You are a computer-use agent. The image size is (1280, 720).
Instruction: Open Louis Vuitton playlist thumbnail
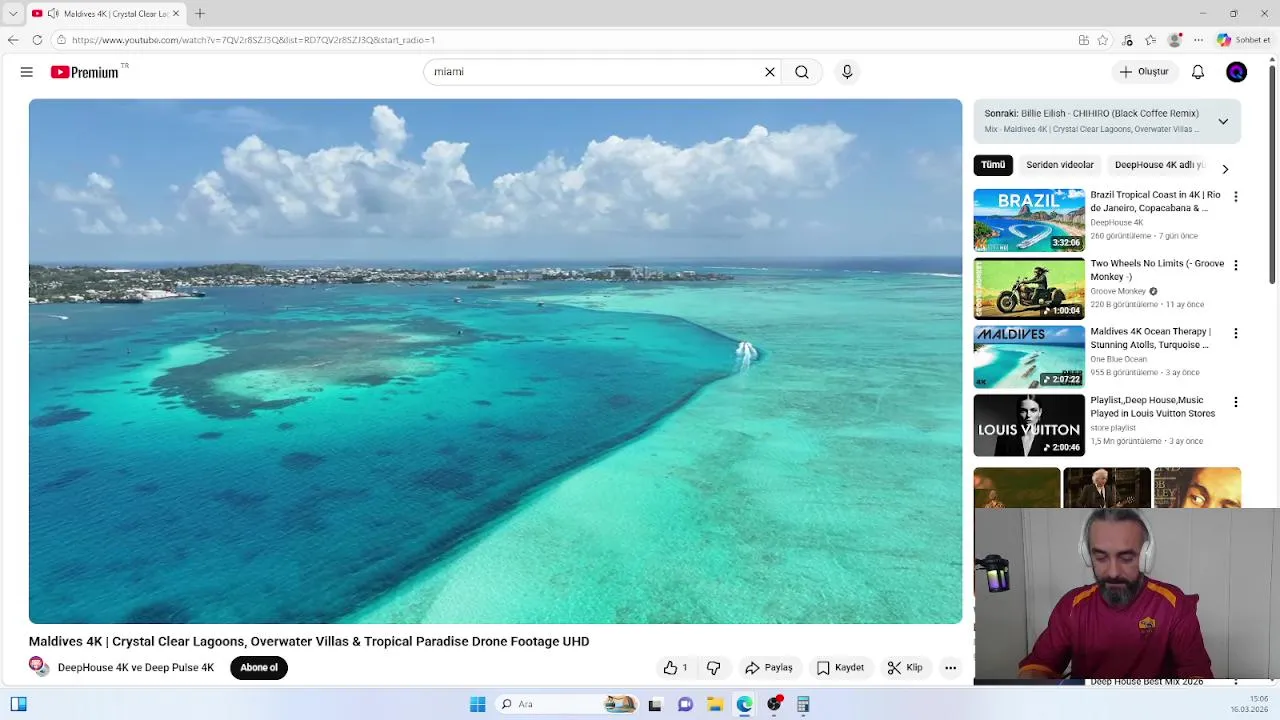coord(1029,425)
